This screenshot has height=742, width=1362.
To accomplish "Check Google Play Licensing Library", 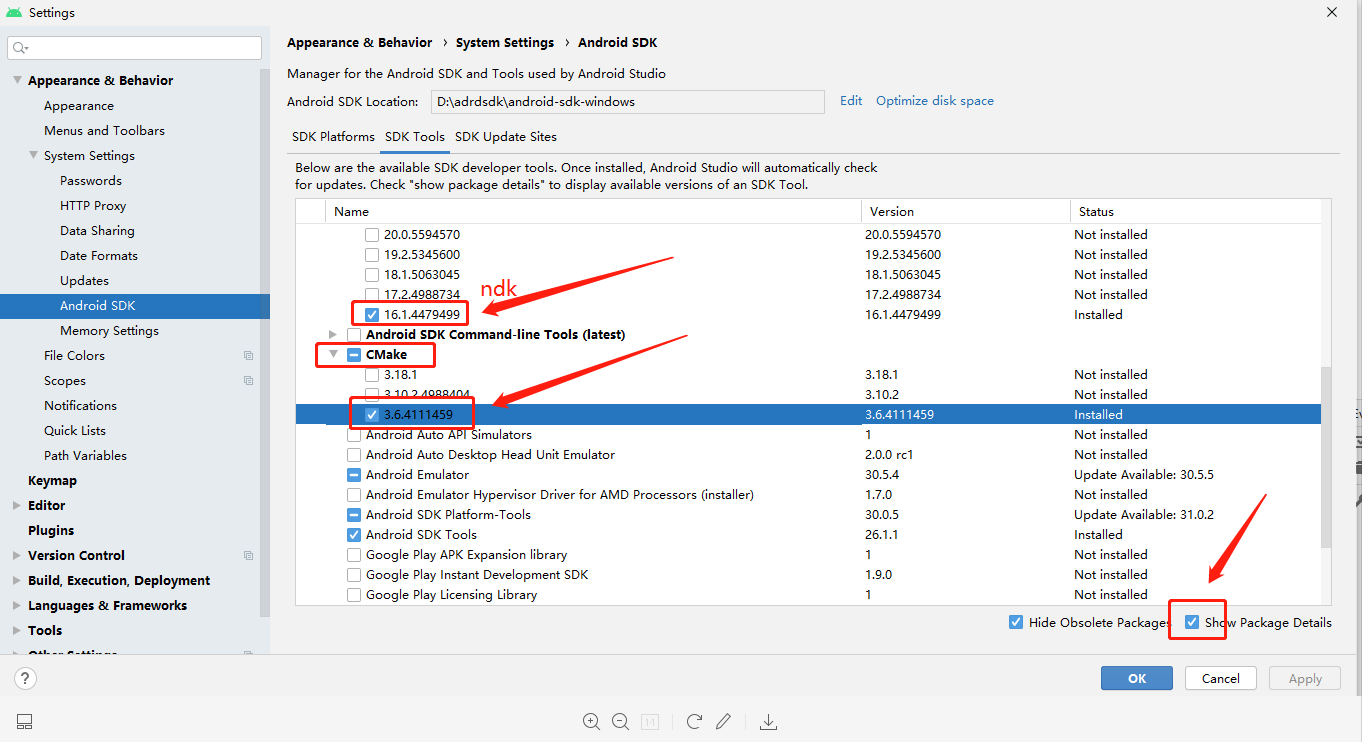I will pyautogui.click(x=354, y=595).
